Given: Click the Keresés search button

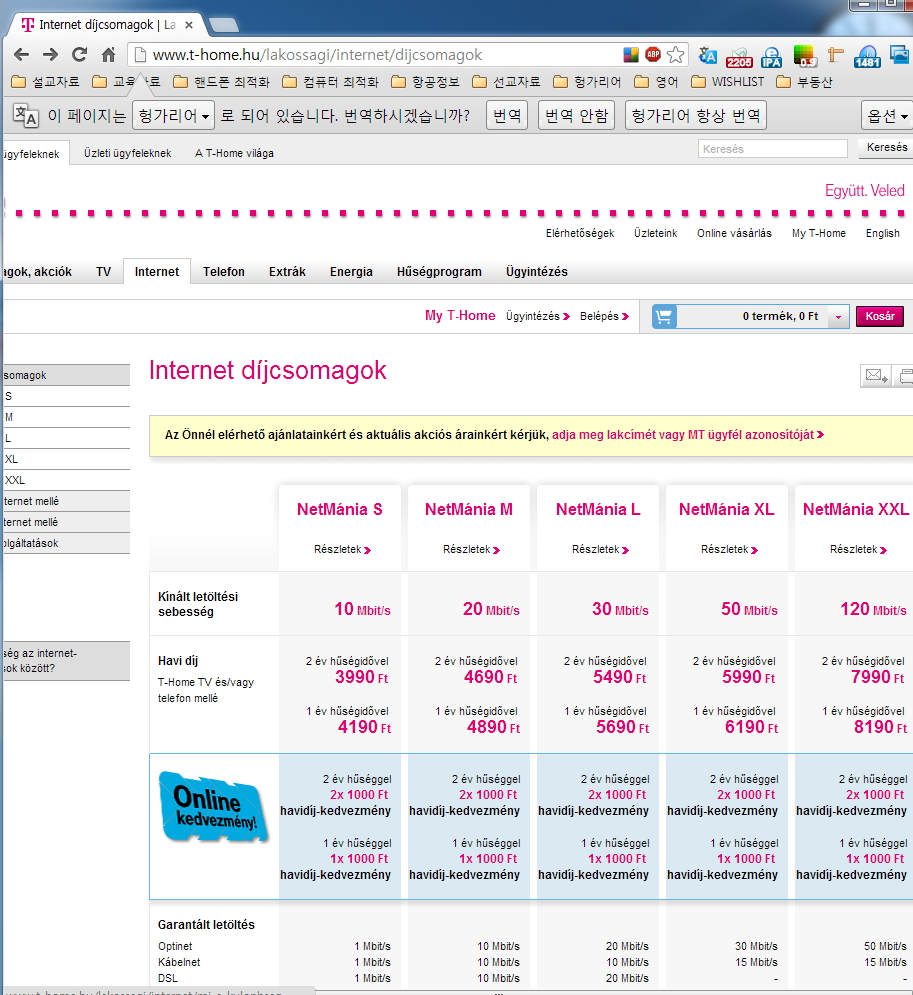Looking at the screenshot, I should tap(886, 147).
